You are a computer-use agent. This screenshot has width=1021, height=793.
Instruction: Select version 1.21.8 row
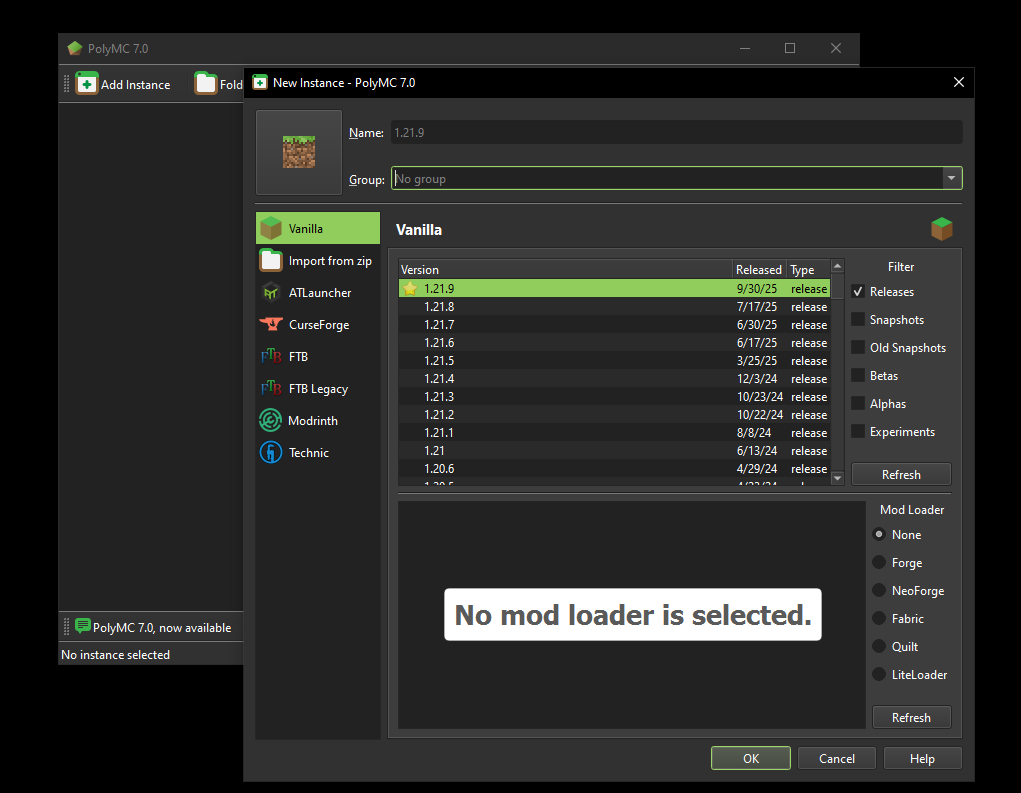pos(614,306)
